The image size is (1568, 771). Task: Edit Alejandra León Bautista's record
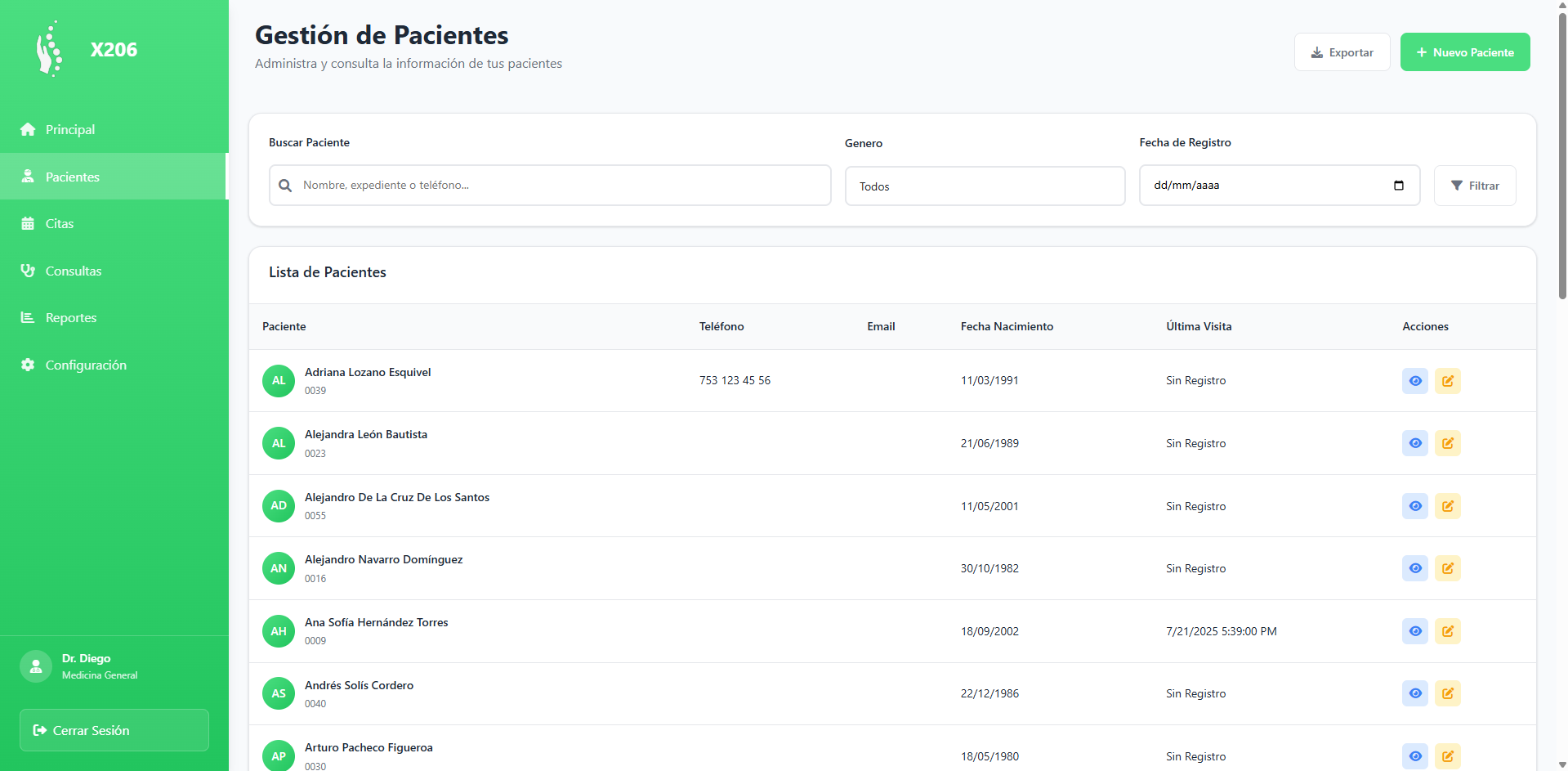(x=1447, y=443)
